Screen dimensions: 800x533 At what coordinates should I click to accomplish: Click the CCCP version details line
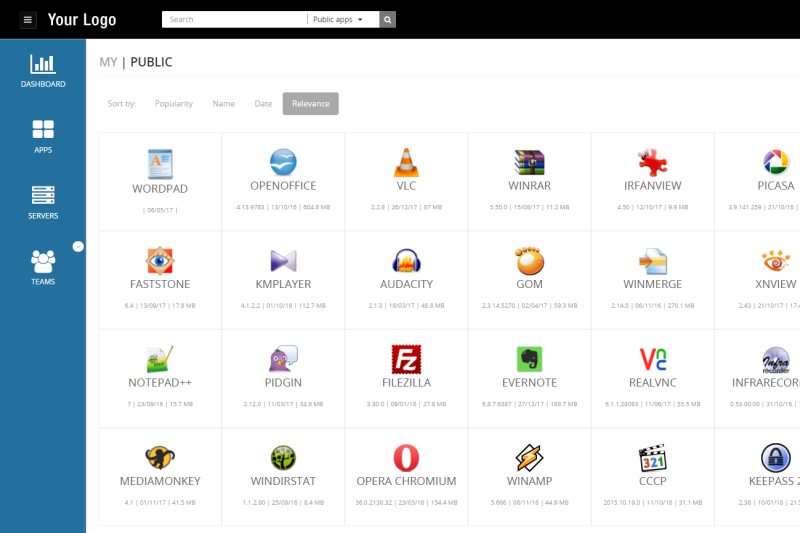pos(653,502)
